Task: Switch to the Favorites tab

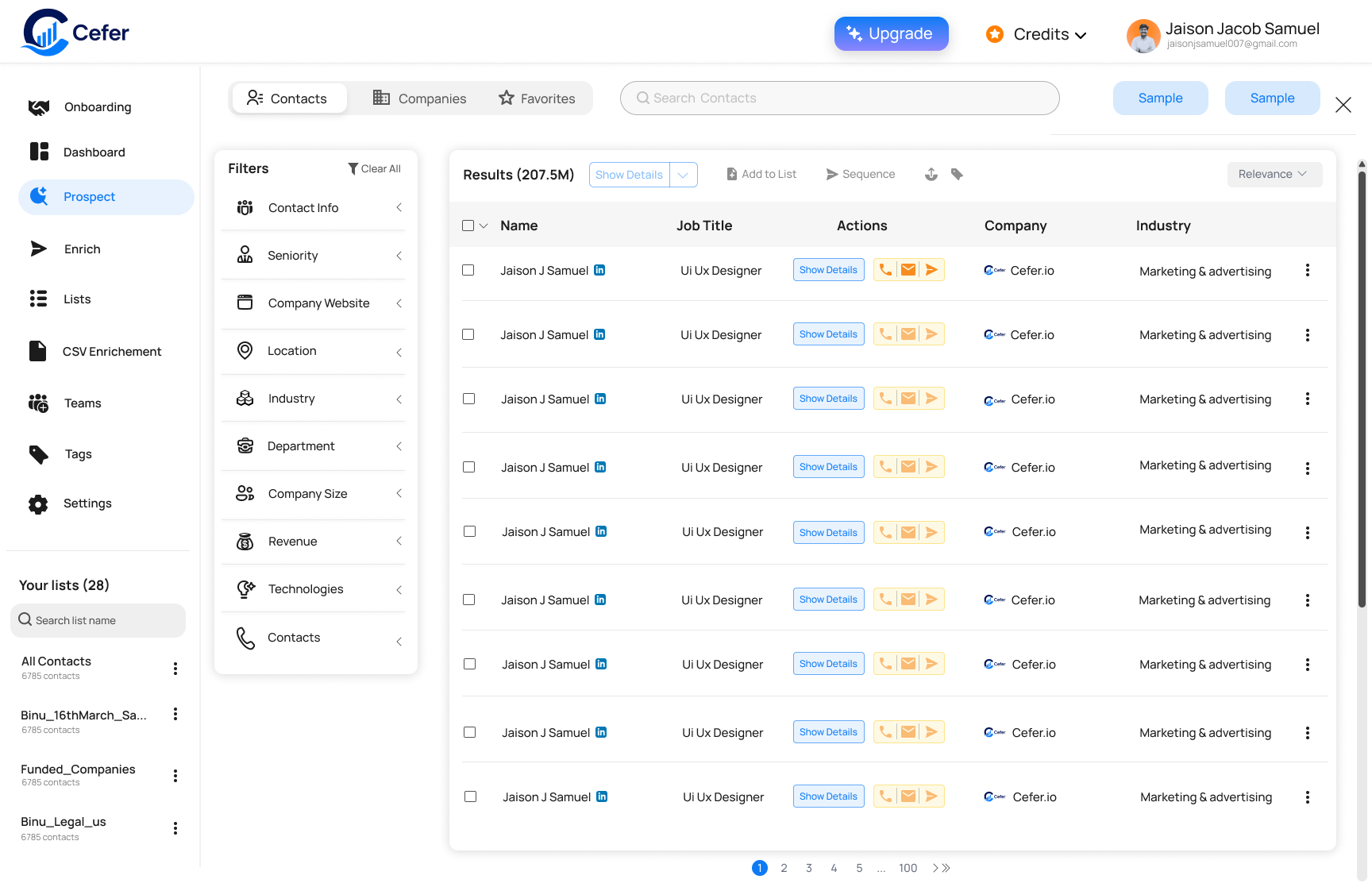Action: (x=537, y=98)
